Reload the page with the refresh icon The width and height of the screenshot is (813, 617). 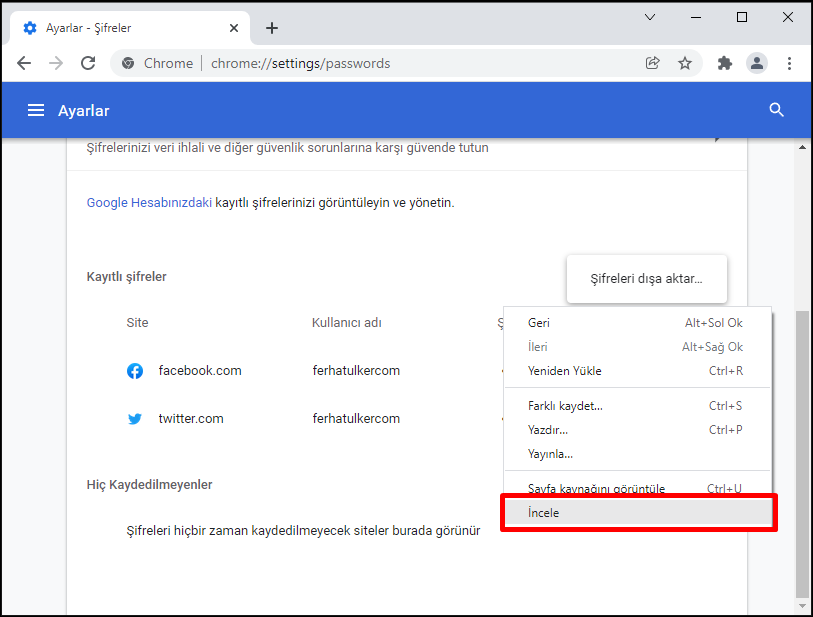[88, 63]
